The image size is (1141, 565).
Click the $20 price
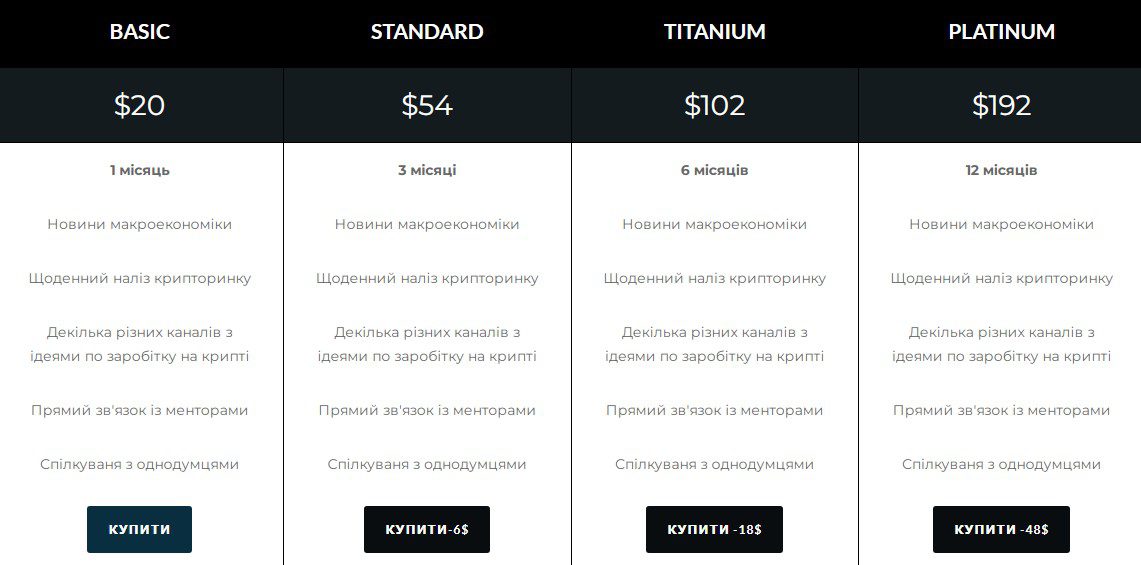139,105
